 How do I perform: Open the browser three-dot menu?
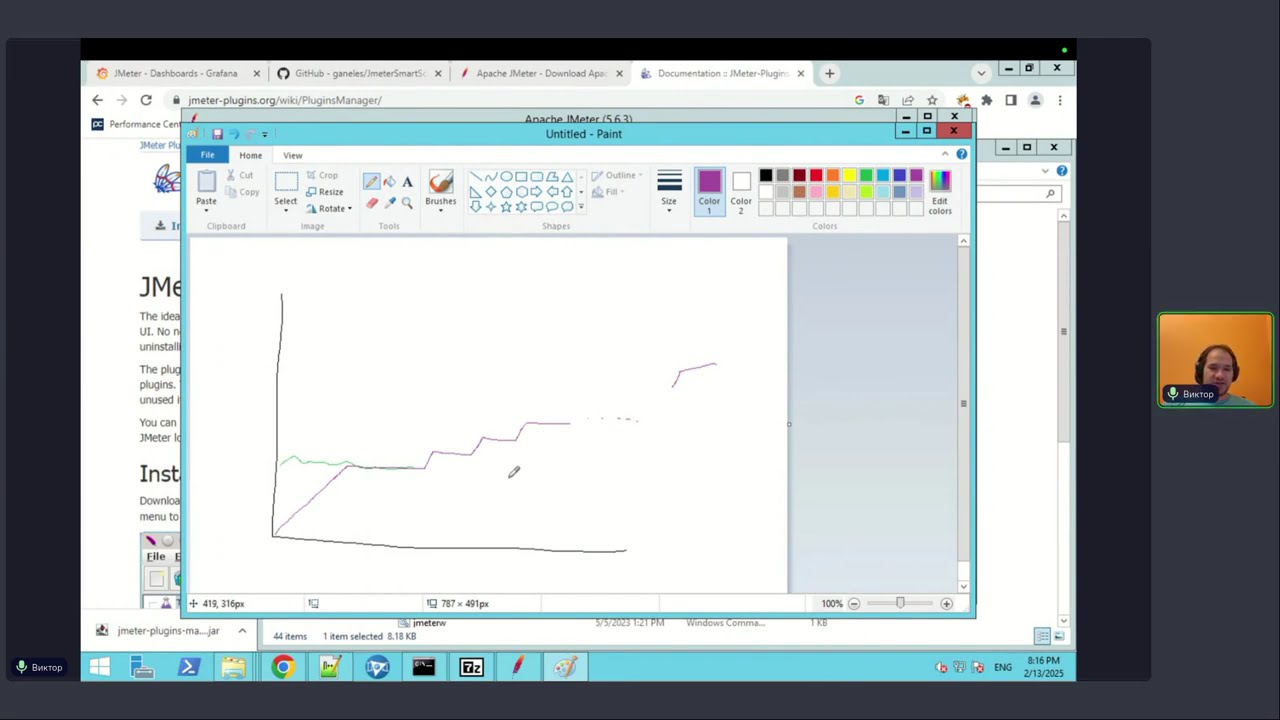click(1060, 100)
